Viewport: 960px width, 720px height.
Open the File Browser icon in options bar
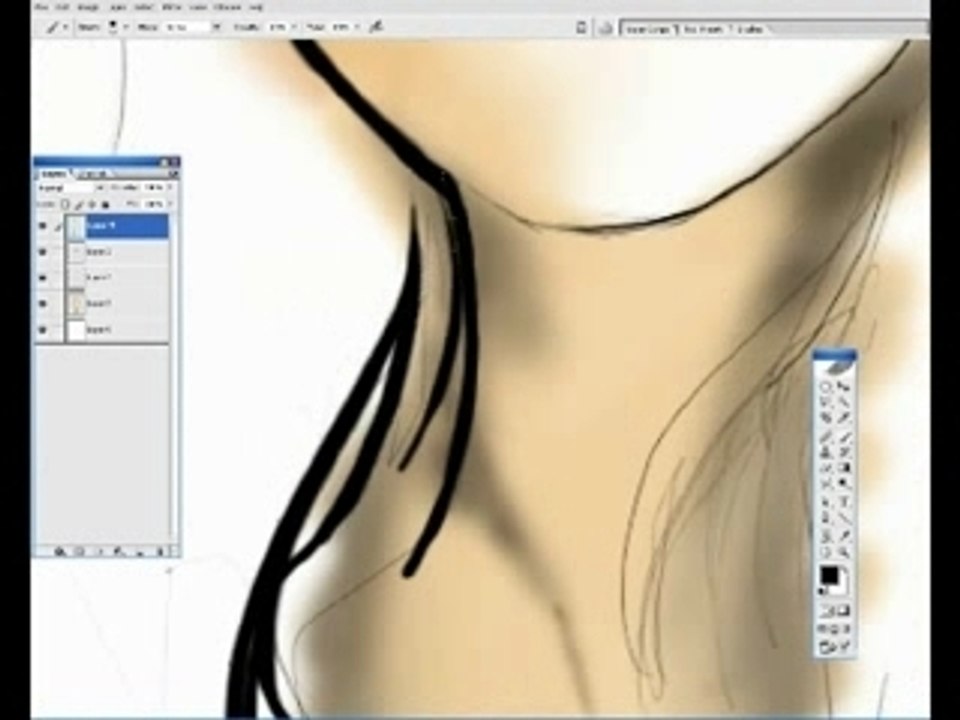pos(606,28)
